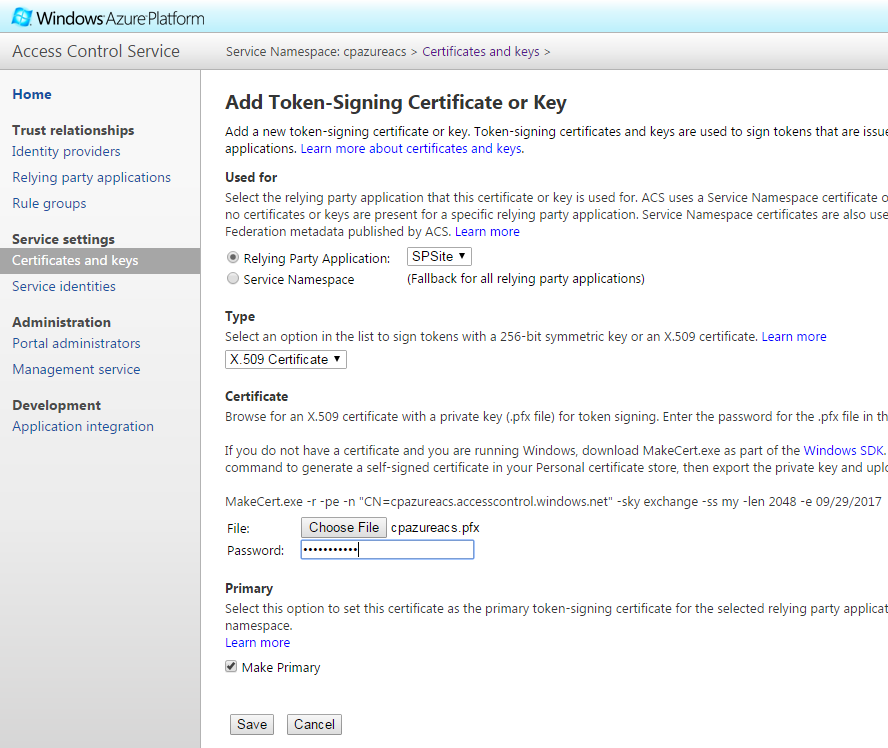Open Management service settings
This screenshot has height=748, width=888.
[76, 369]
